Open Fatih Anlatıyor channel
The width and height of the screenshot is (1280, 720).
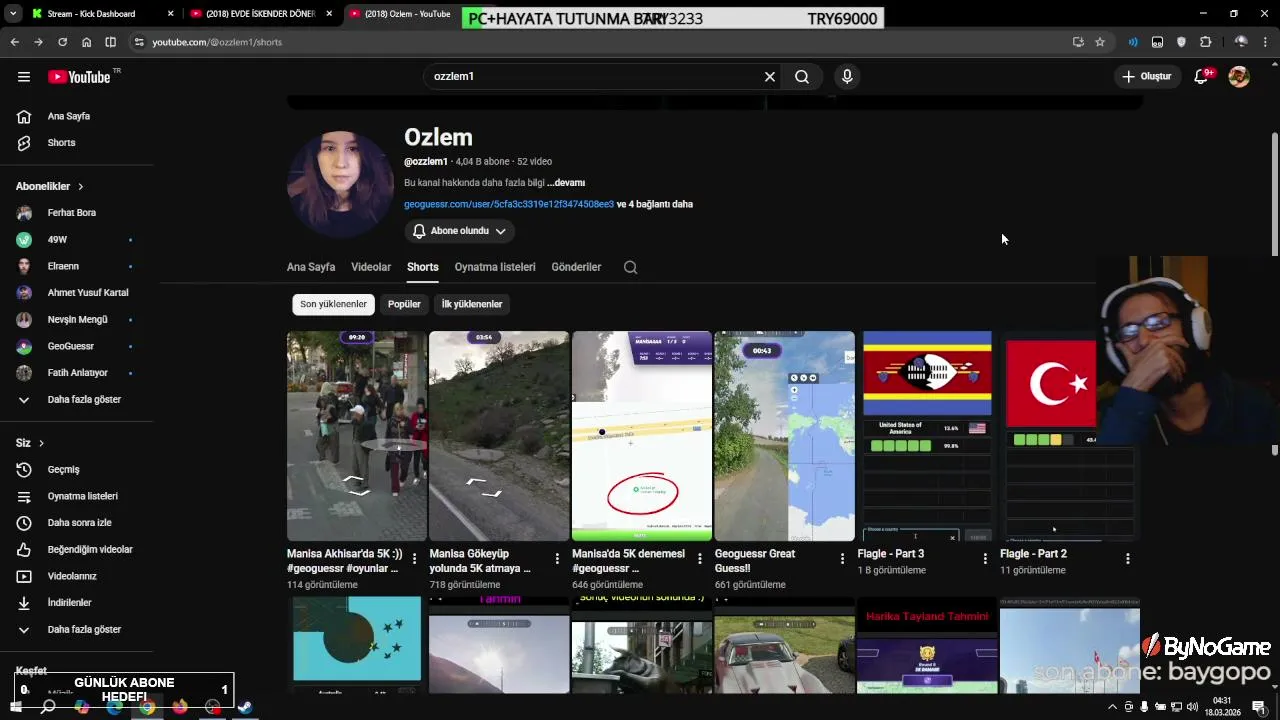(80, 373)
